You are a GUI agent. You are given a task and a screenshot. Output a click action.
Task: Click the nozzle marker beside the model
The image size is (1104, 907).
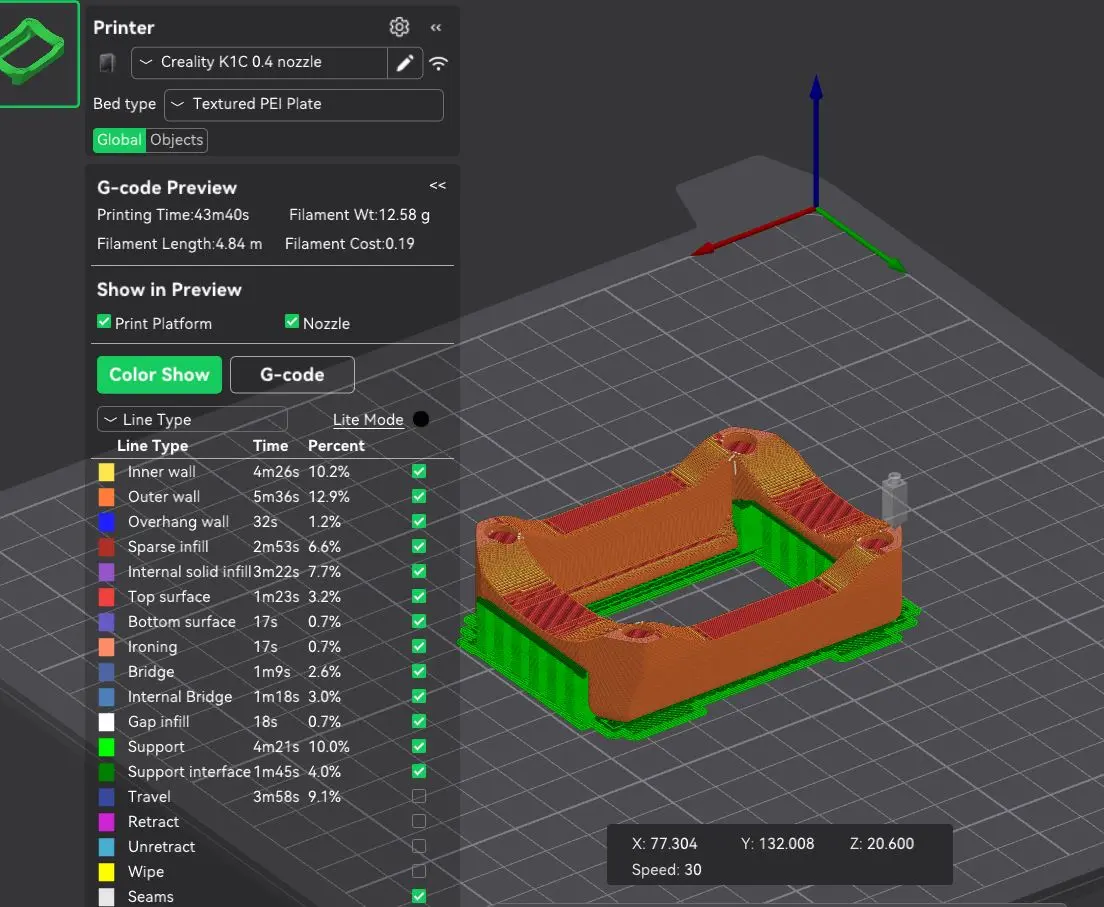click(894, 499)
